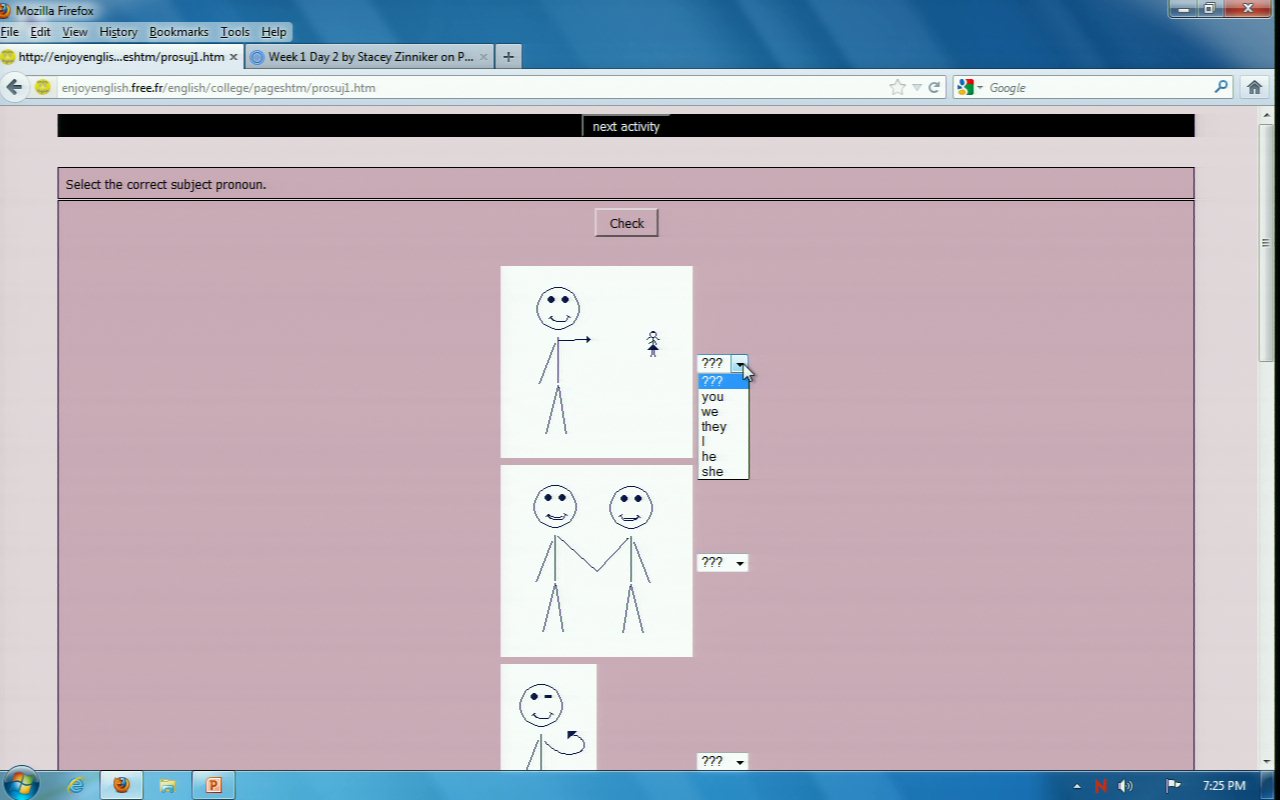Click the search magnifier icon
This screenshot has width=1280, height=800.
tap(1221, 87)
